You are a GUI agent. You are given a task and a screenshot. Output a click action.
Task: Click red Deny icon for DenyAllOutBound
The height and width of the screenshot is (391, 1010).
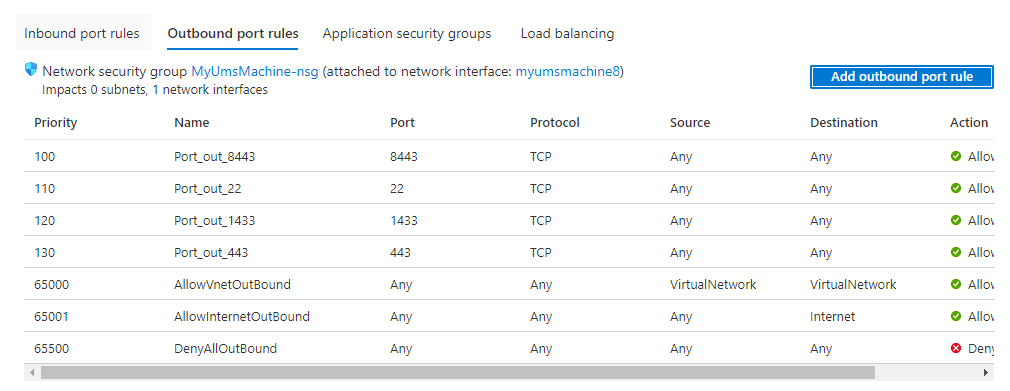pyautogui.click(x=956, y=348)
